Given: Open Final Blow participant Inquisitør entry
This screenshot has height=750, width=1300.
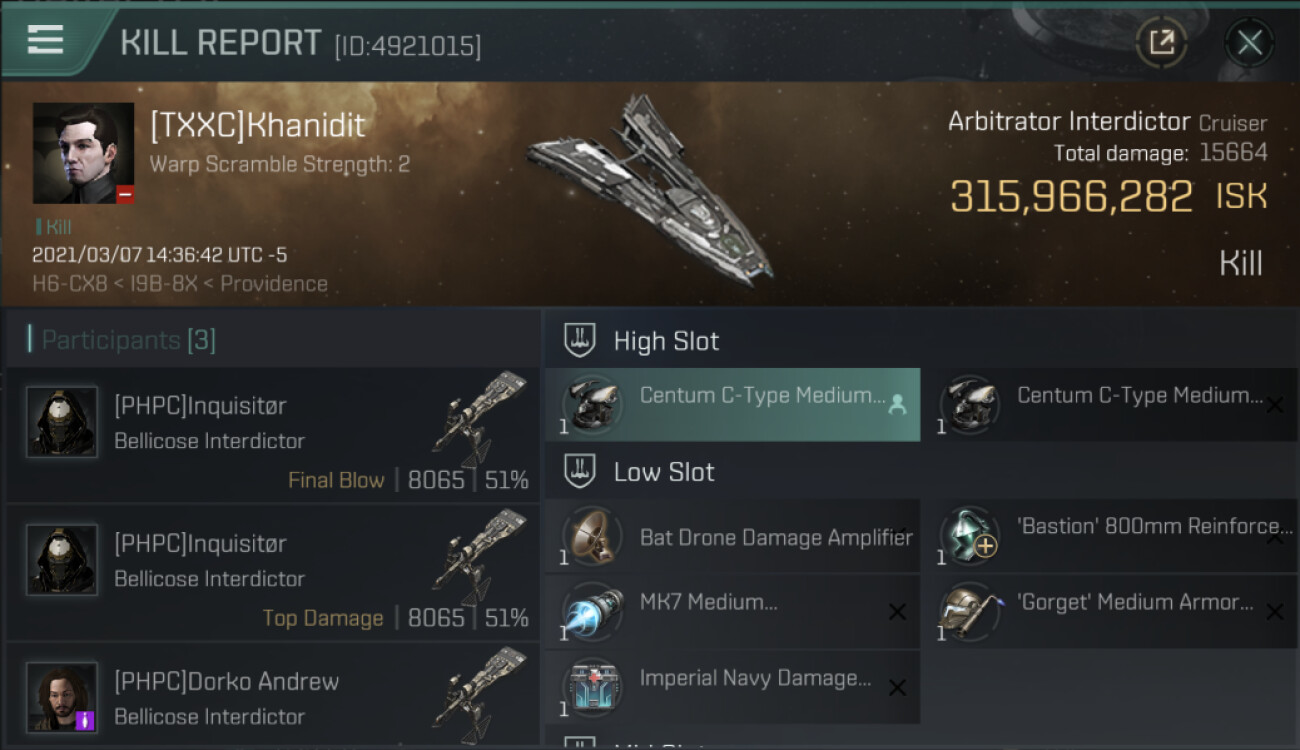Looking at the screenshot, I should [272, 435].
